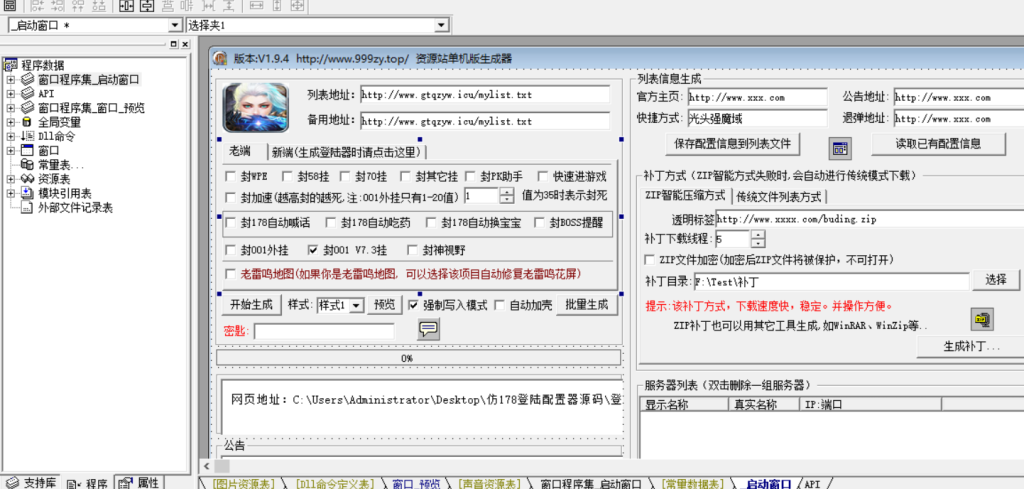Image resolution: width=1024 pixels, height=489 pixels.
Task: Enable the 自动加壳 checkbox
Action: click(x=499, y=305)
